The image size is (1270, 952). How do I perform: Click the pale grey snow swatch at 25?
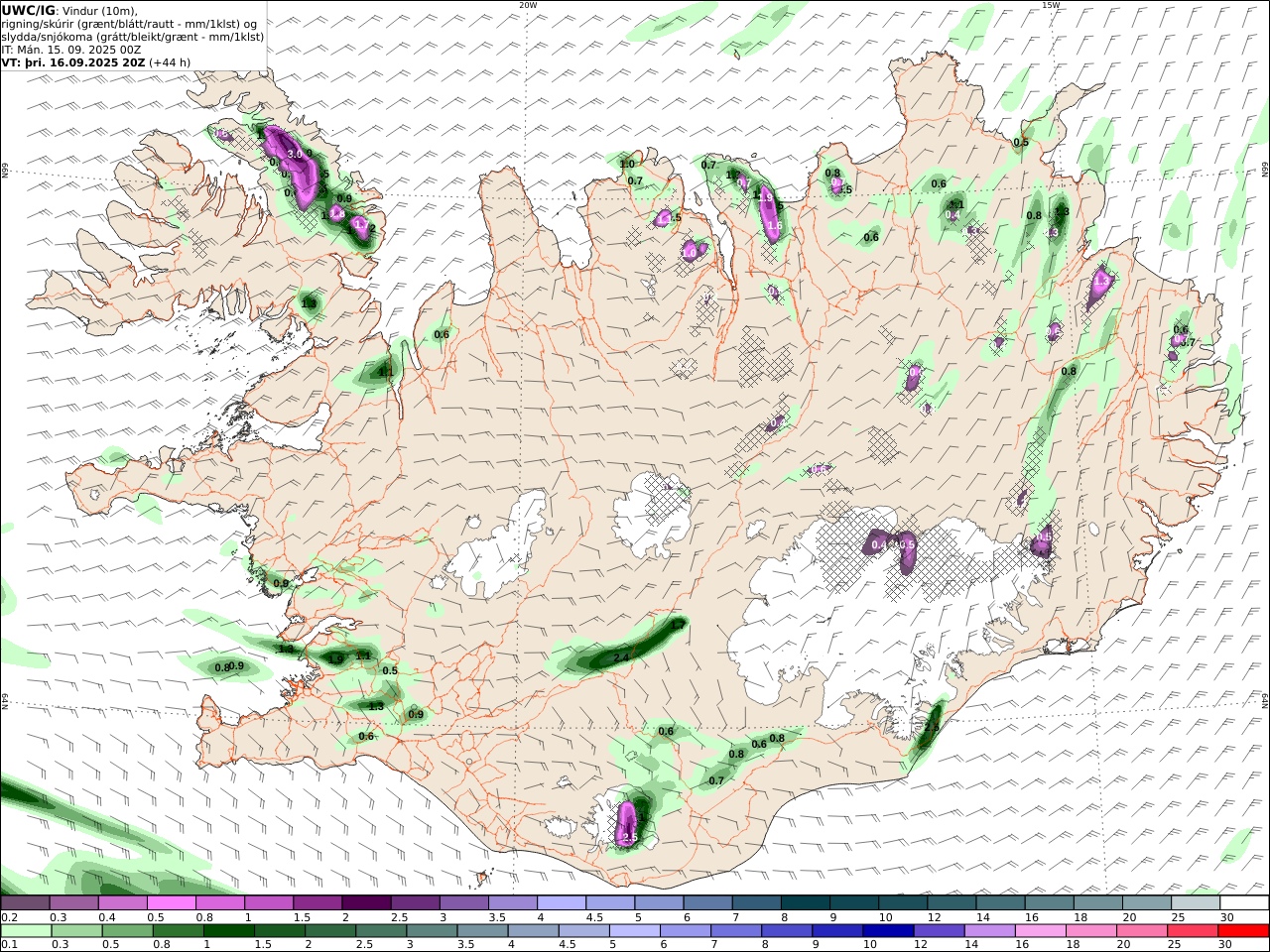click(1196, 903)
